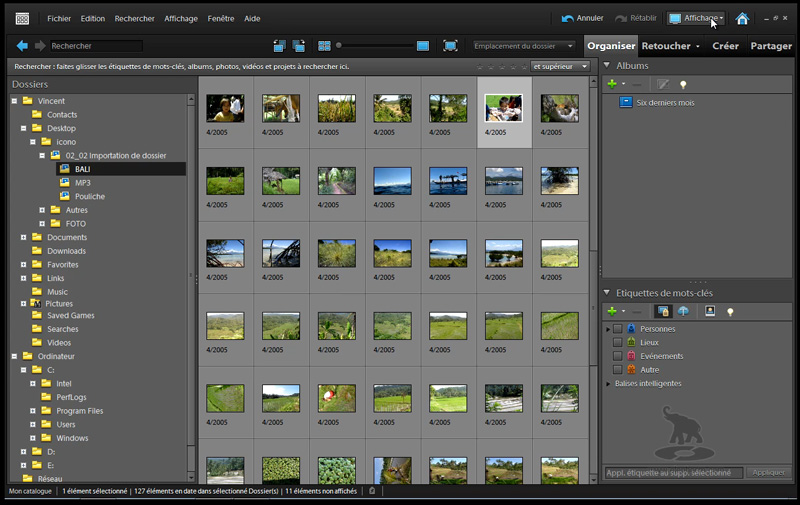Add new keyword tag with green plus
This screenshot has height=505, width=800.
click(612, 311)
